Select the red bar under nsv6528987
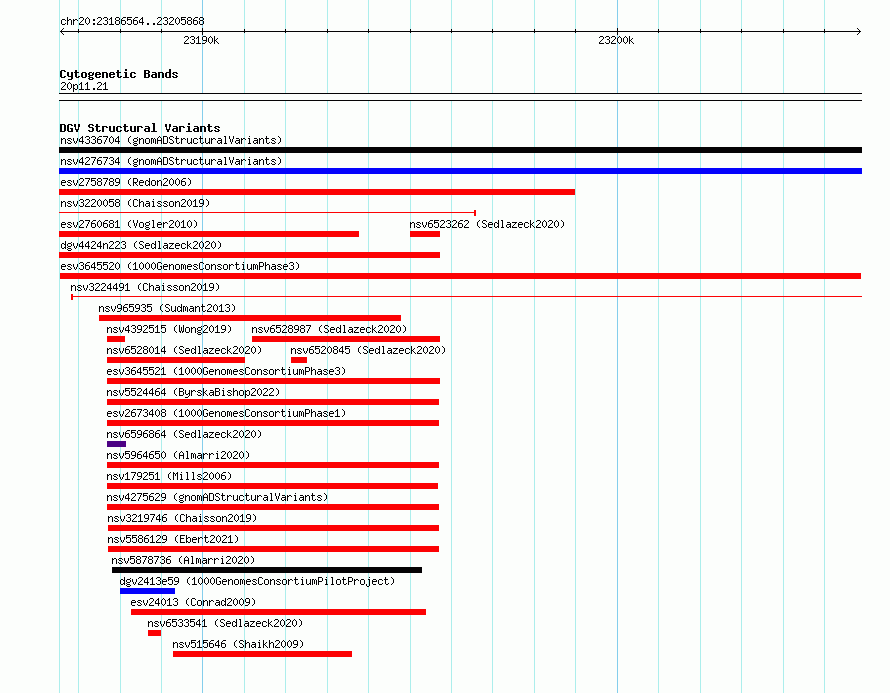The width and height of the screenshot is (890, 693). click(x=346, y=339)
